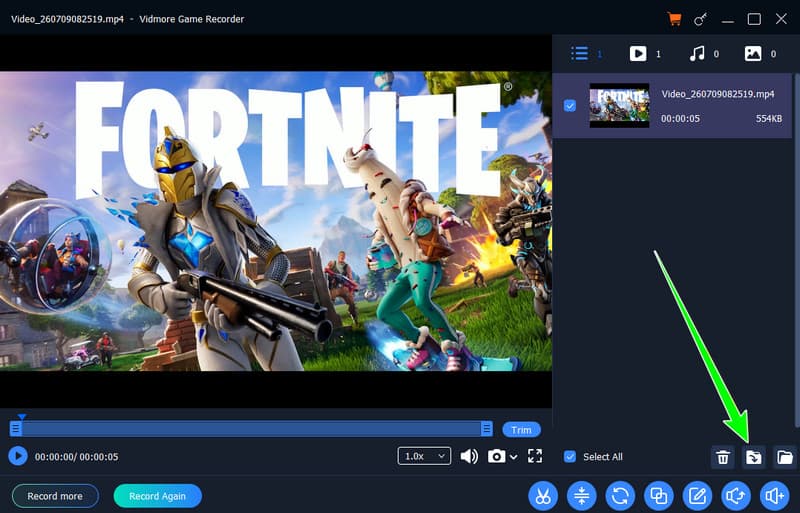Open the file converter tool icon
The height and width of the screenshot is (513, 800).
click(620, 496)
